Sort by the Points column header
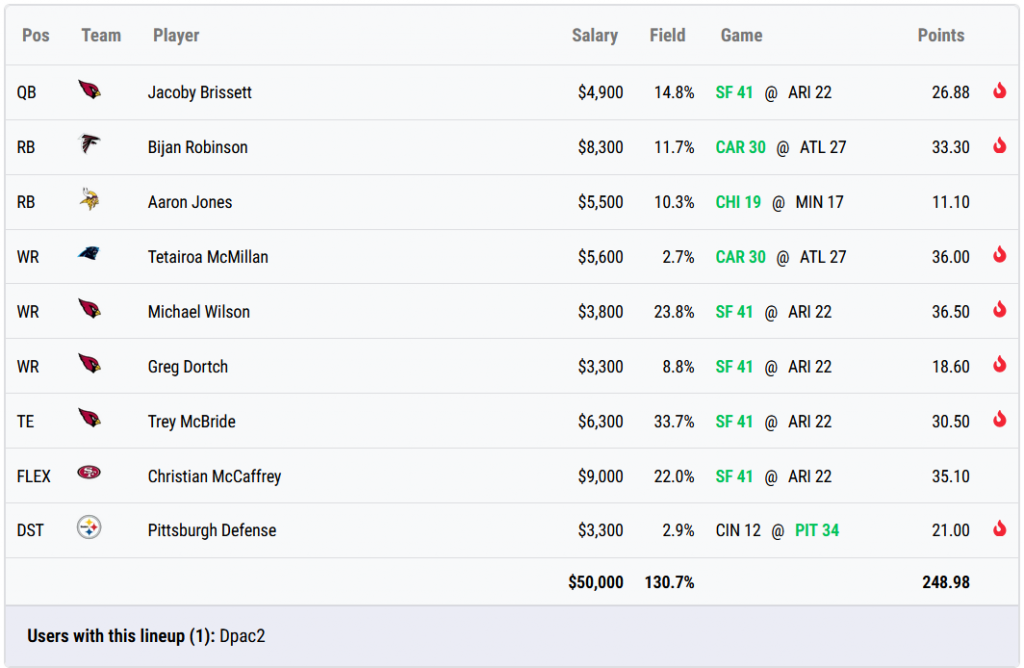Image resolution: width=1024 pixels, height=668 pixels. tap(940, 35)
